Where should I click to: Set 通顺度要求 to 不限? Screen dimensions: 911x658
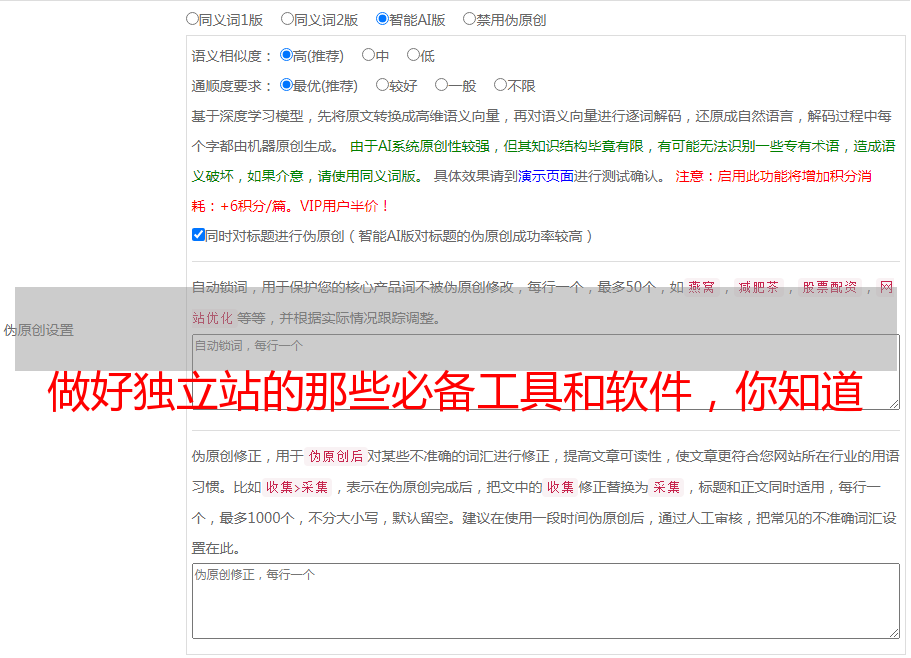pos(500,85)
